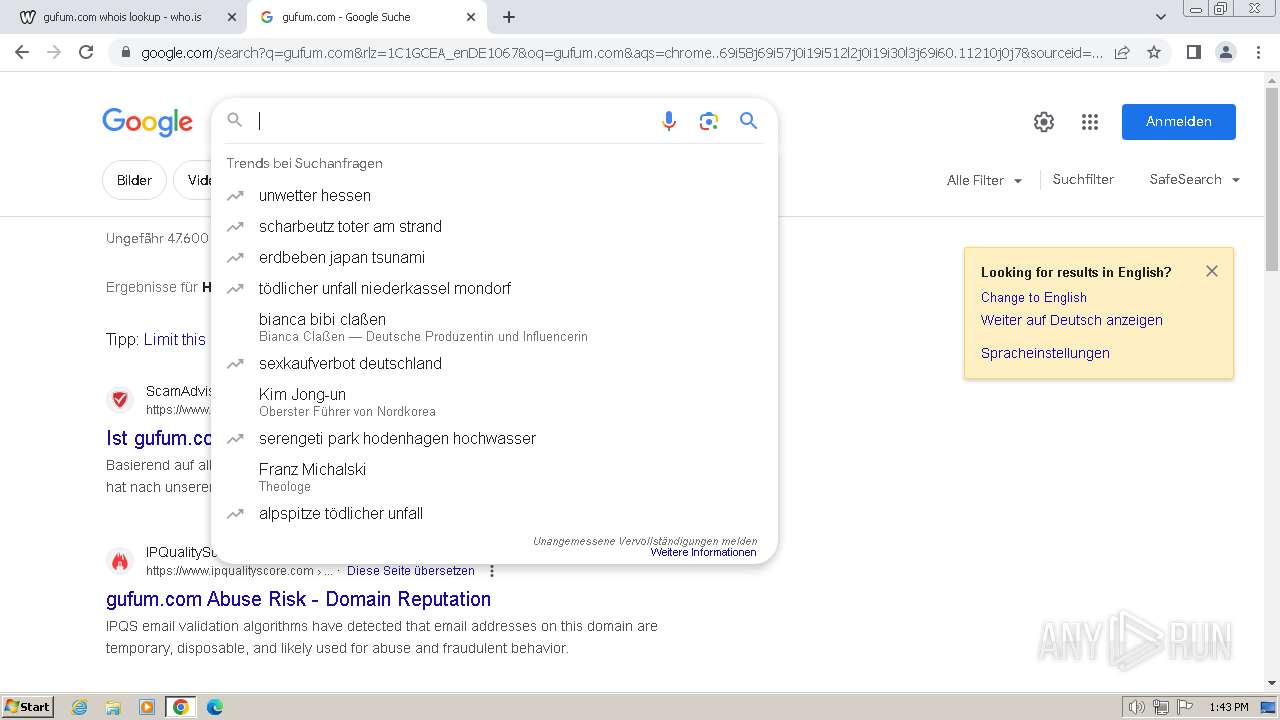Viewport: 1280px width, 720px height.
Task: Click the site lock icon
Action: coord(125,53)
